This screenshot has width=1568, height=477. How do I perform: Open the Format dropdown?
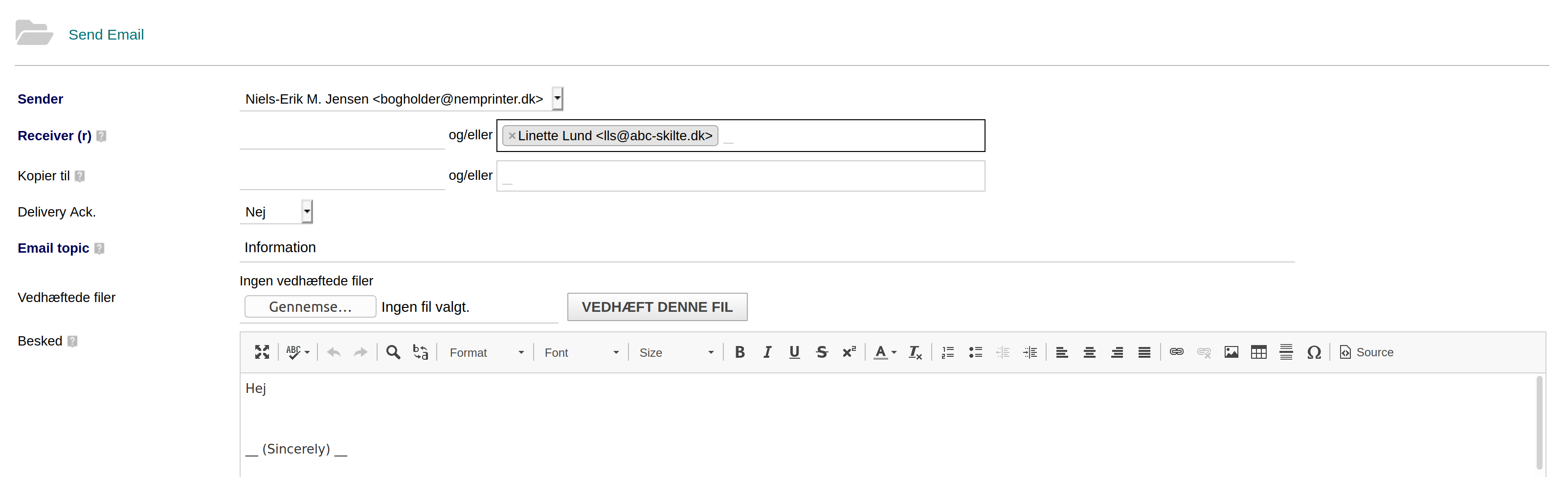pos(486,353)
